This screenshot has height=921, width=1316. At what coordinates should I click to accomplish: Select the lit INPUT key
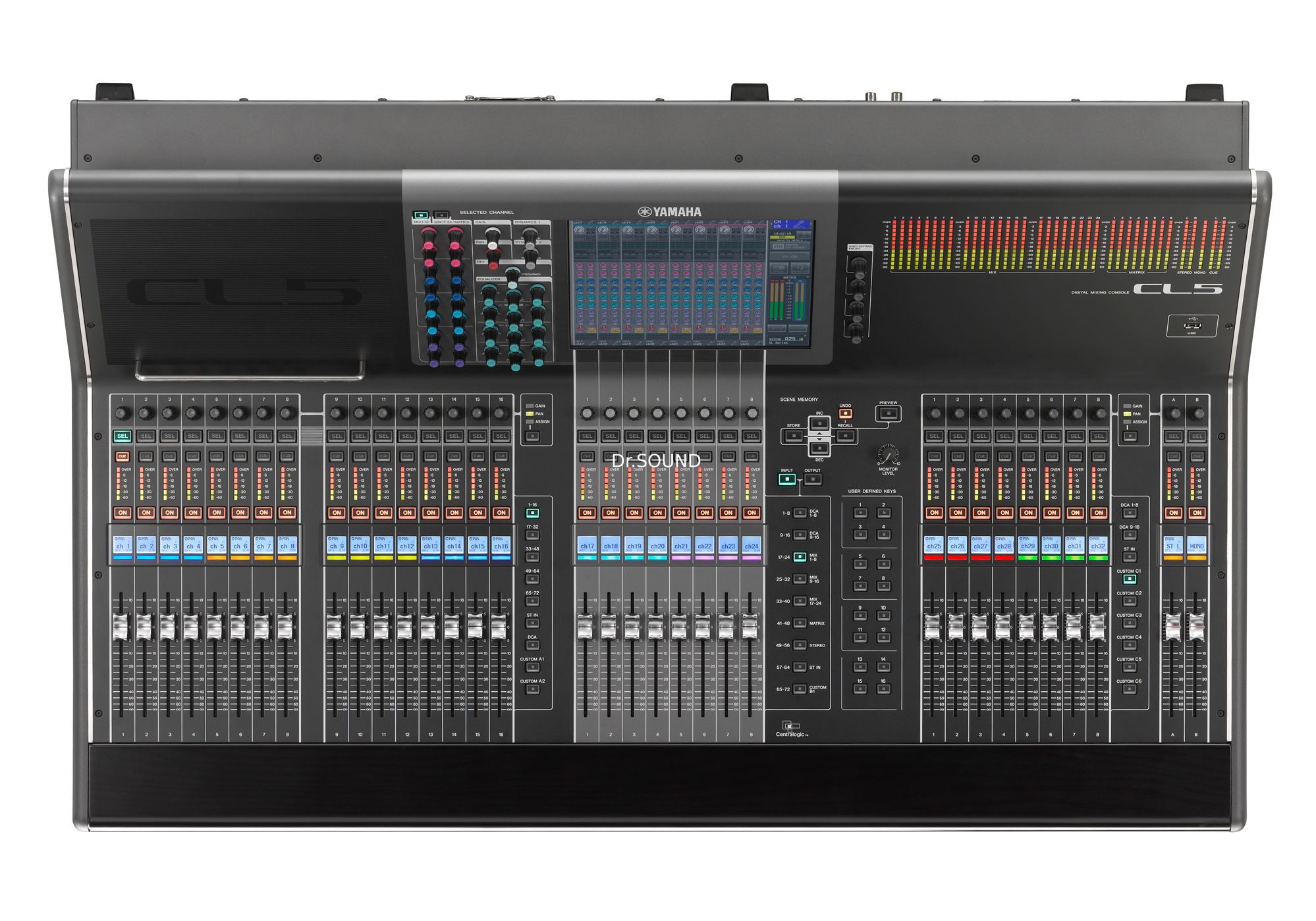click(787, 479)
